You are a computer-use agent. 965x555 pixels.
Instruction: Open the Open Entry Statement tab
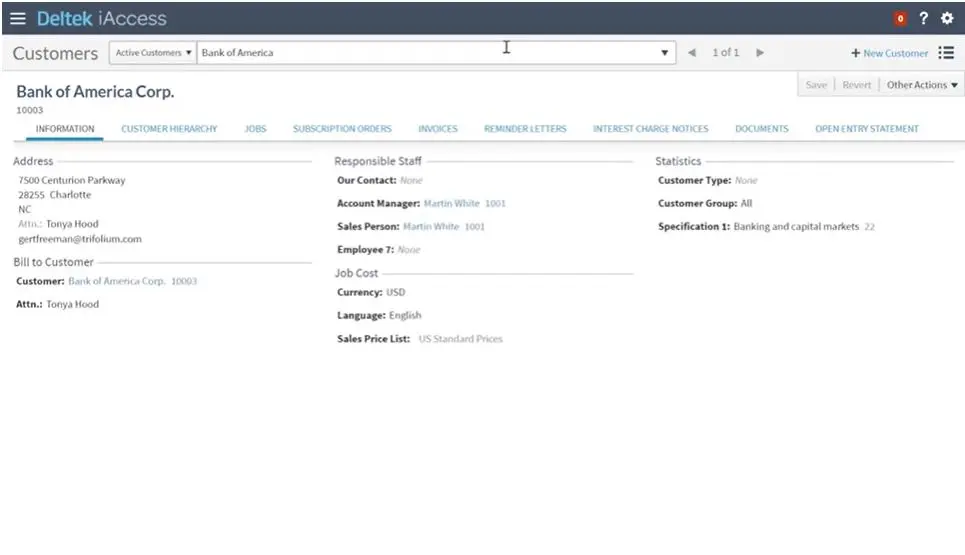coord(866,129)
